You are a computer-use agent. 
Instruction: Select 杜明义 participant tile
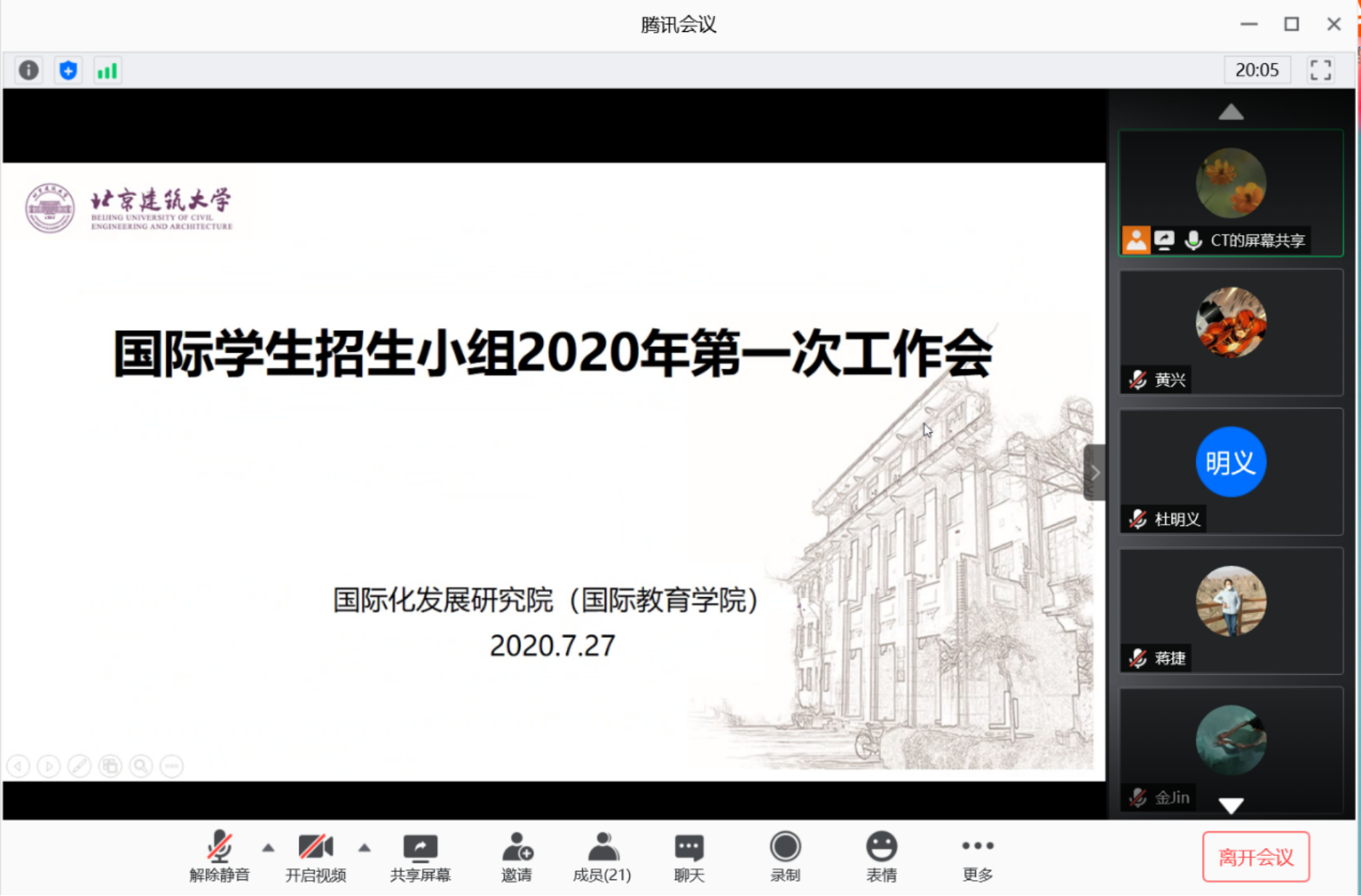click(x=1230, y=472)
